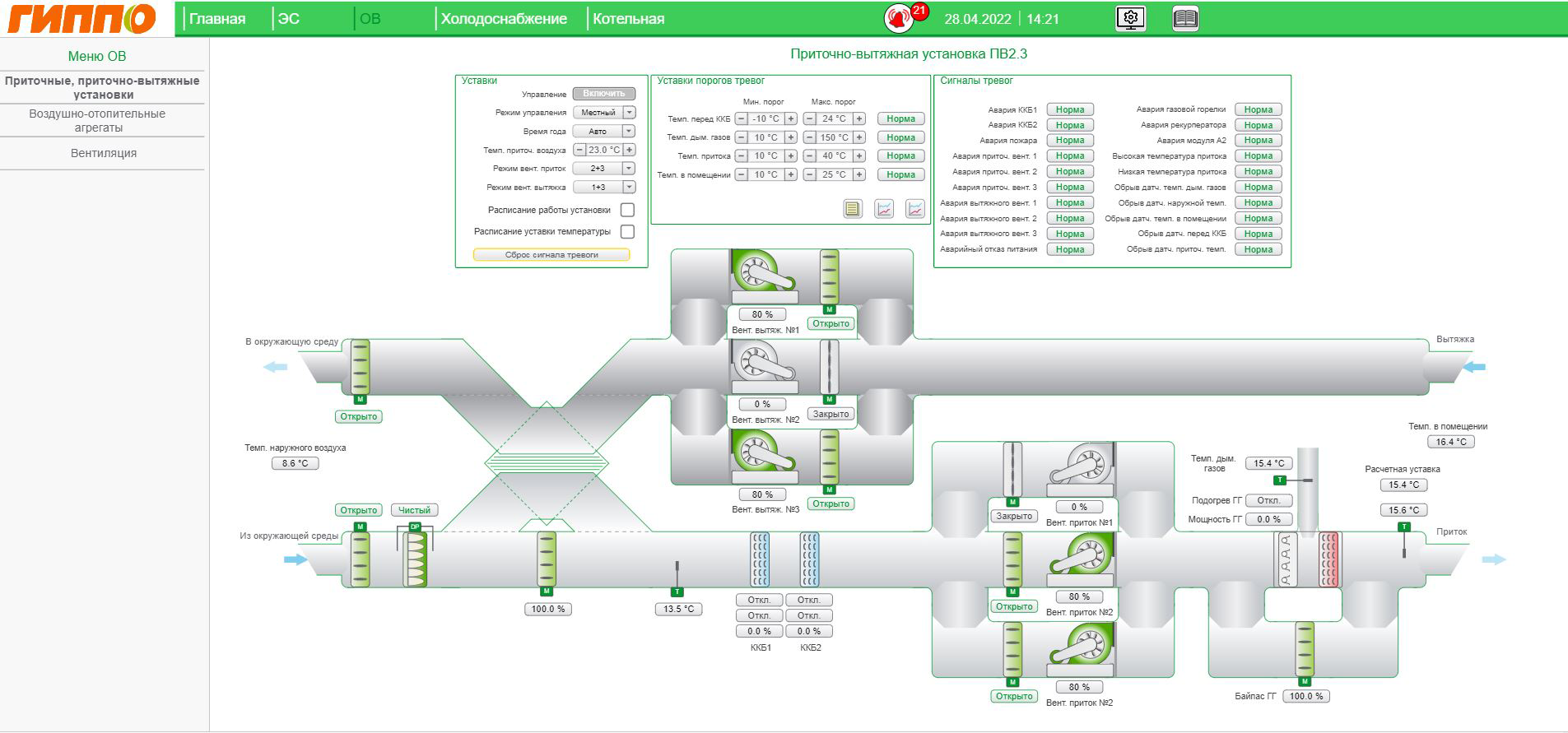The width and height of the screenshot is (1568, 733).
Task: Toggle the 'Включить' control button
Action: [603, 94]
